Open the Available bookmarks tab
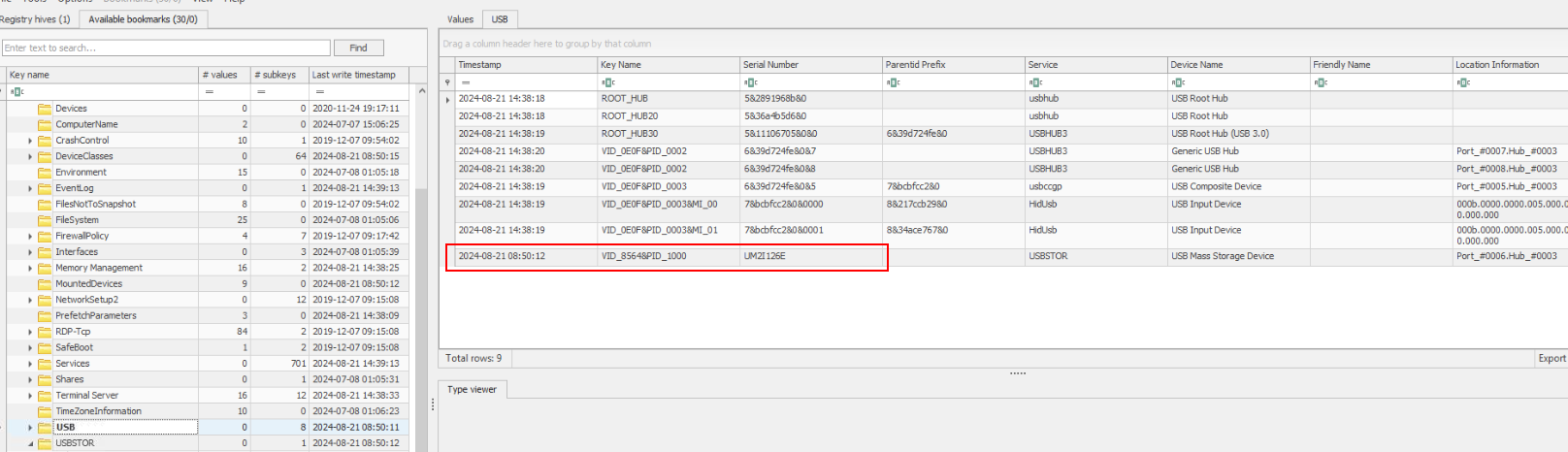This screenshot has width=1568, height=452. 143,19
